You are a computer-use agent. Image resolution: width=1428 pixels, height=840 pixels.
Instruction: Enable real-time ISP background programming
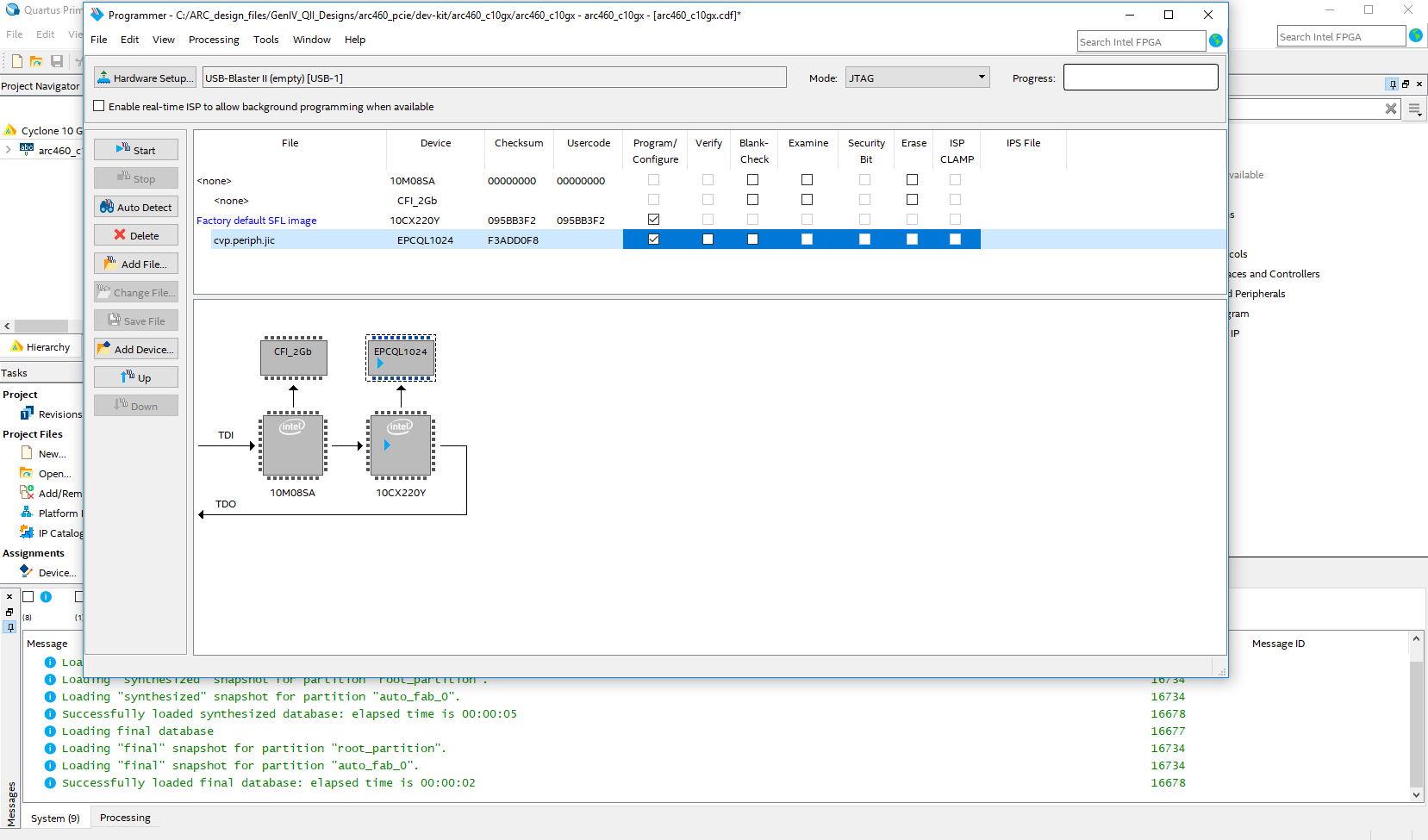click(99, 106)
